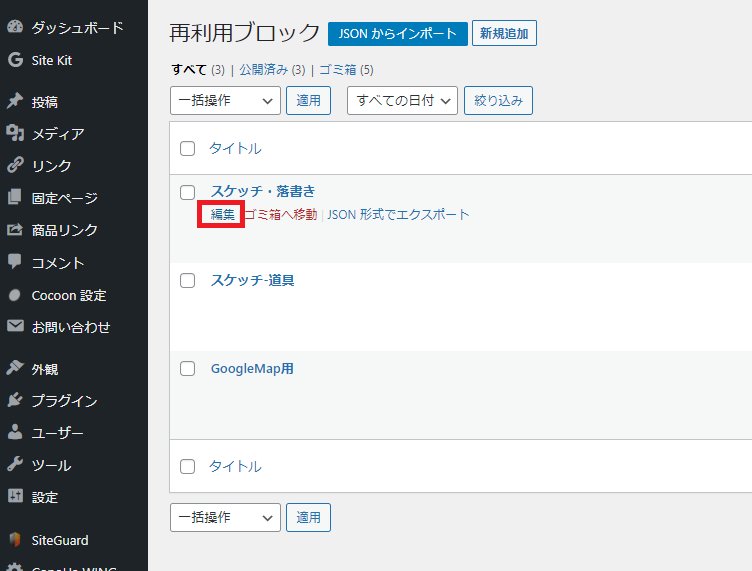Viewport: 752px width, 571px height.
Task: Click the SiteGuard shield icon
Action: 15,540
